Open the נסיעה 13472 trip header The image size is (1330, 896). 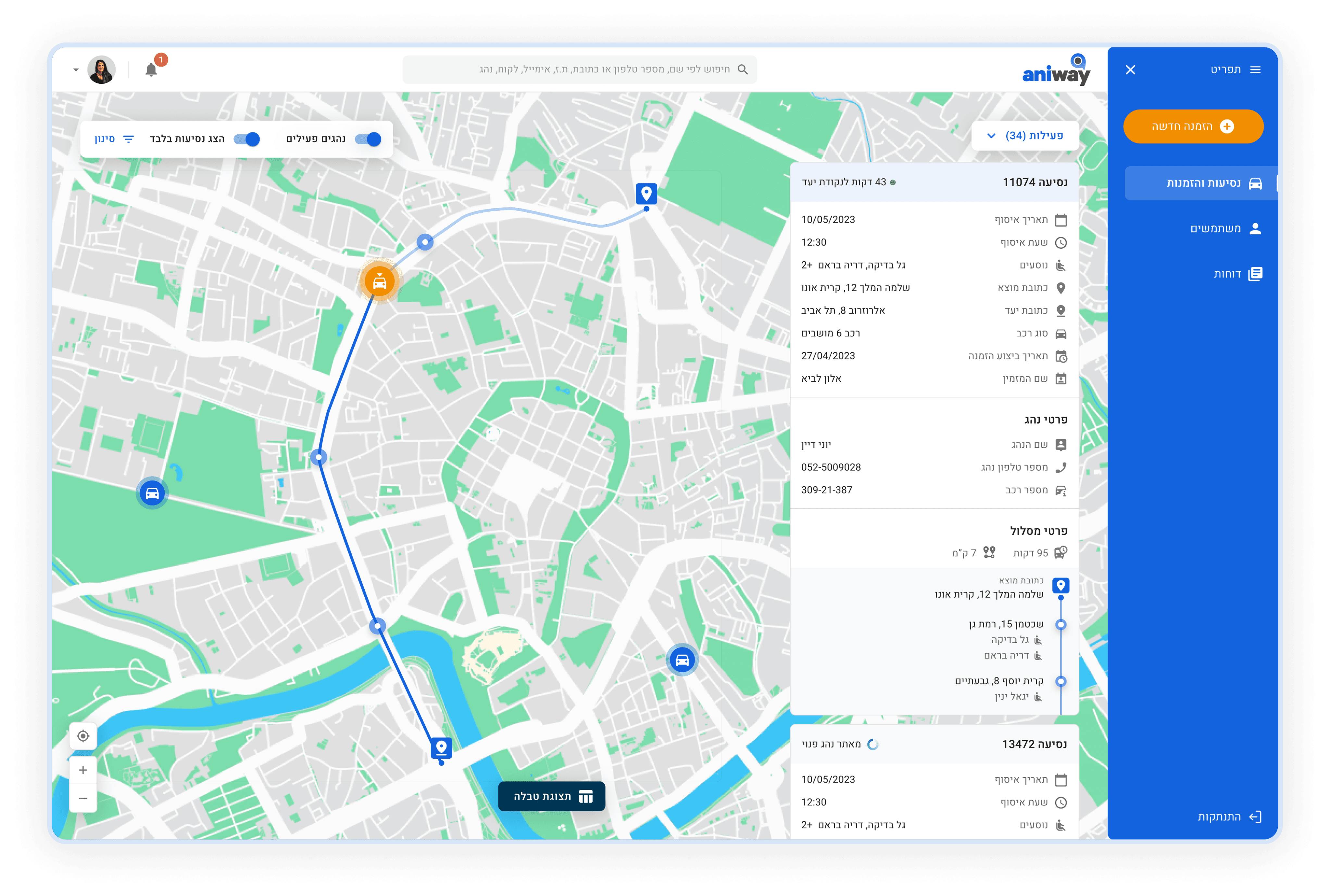(934, 744)
